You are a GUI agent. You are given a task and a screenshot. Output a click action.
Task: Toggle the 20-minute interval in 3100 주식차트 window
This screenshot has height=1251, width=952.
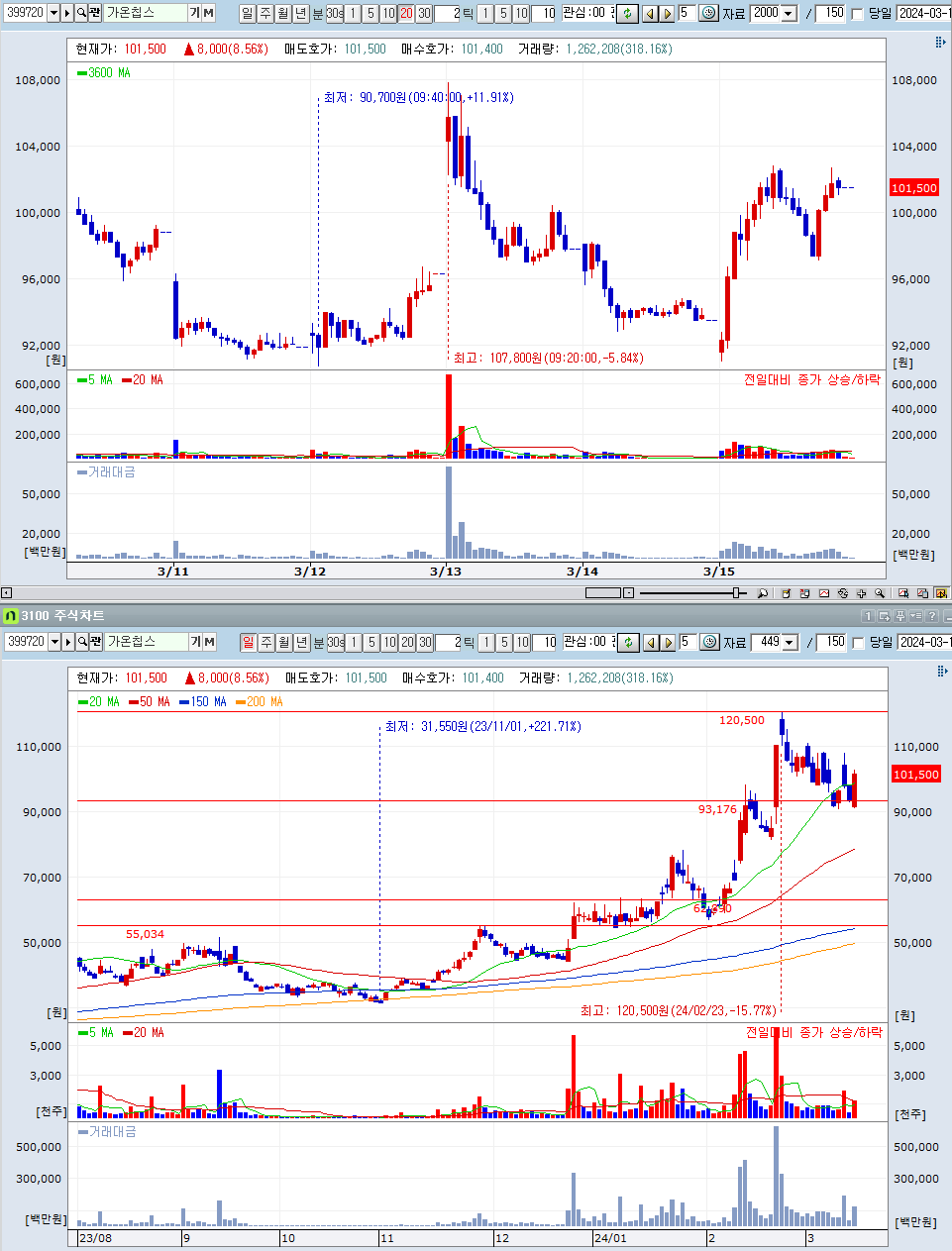click(406, 642)
